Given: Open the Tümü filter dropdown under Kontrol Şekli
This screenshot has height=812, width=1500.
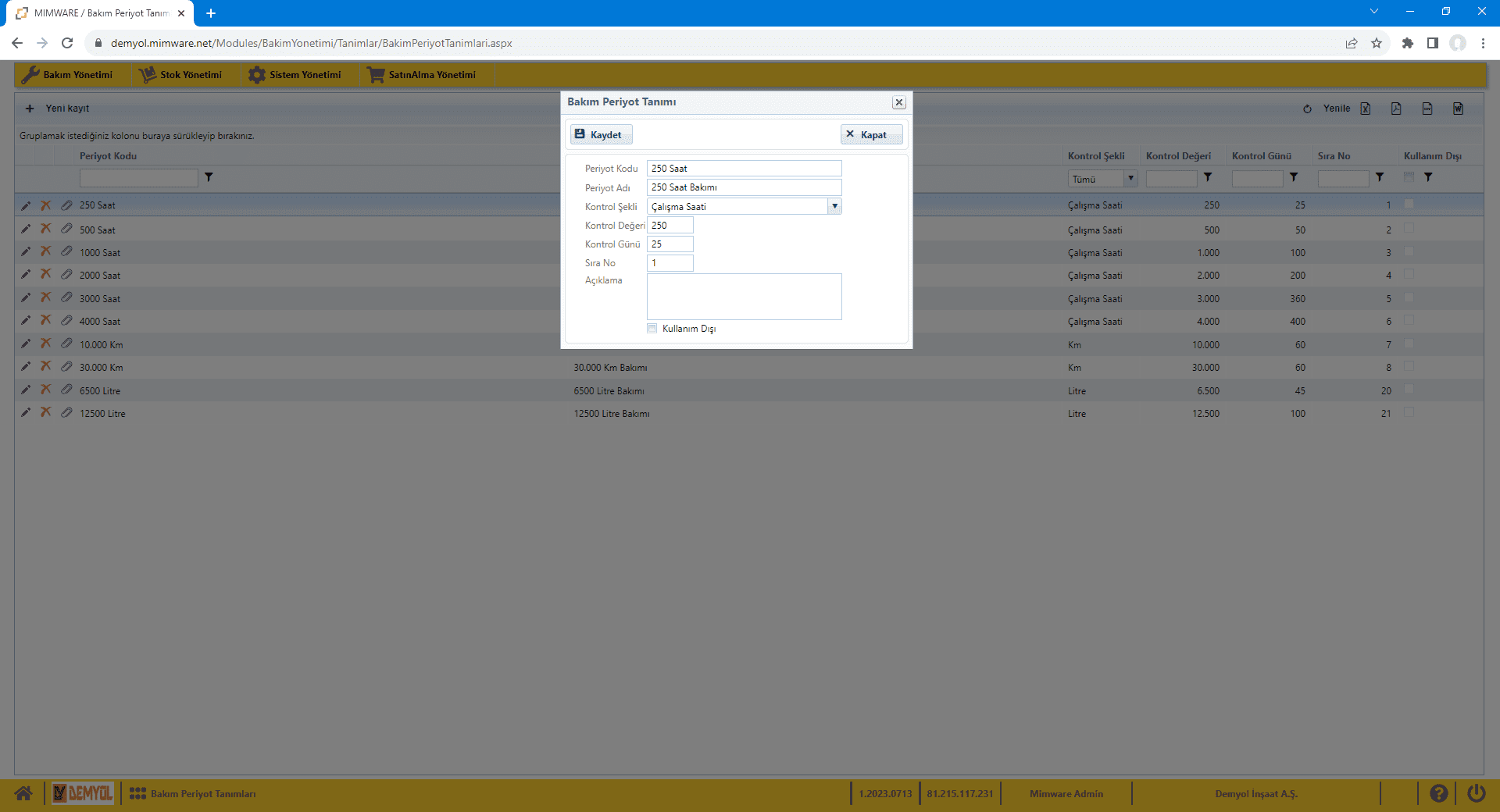Looking at the screenshot, I should (1130, 179).
